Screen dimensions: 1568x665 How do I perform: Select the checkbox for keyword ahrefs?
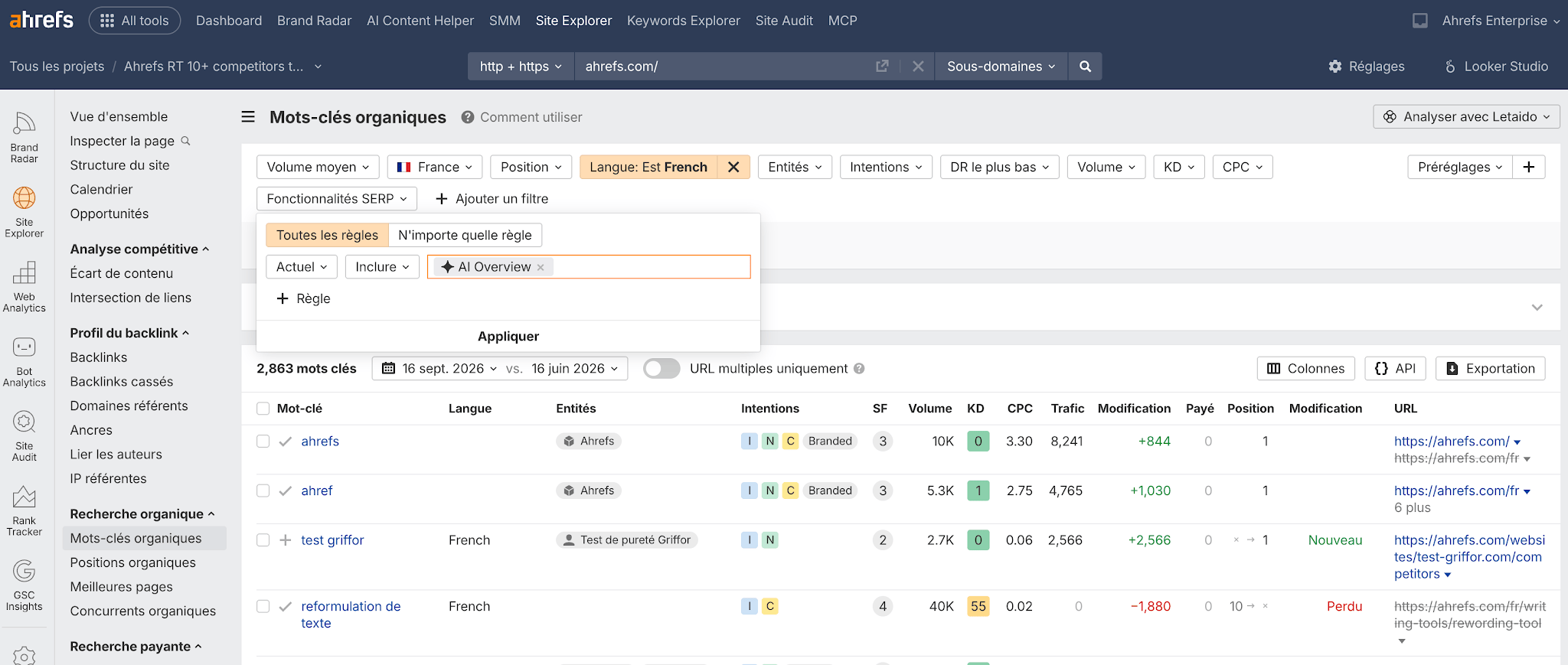point(263,442)
